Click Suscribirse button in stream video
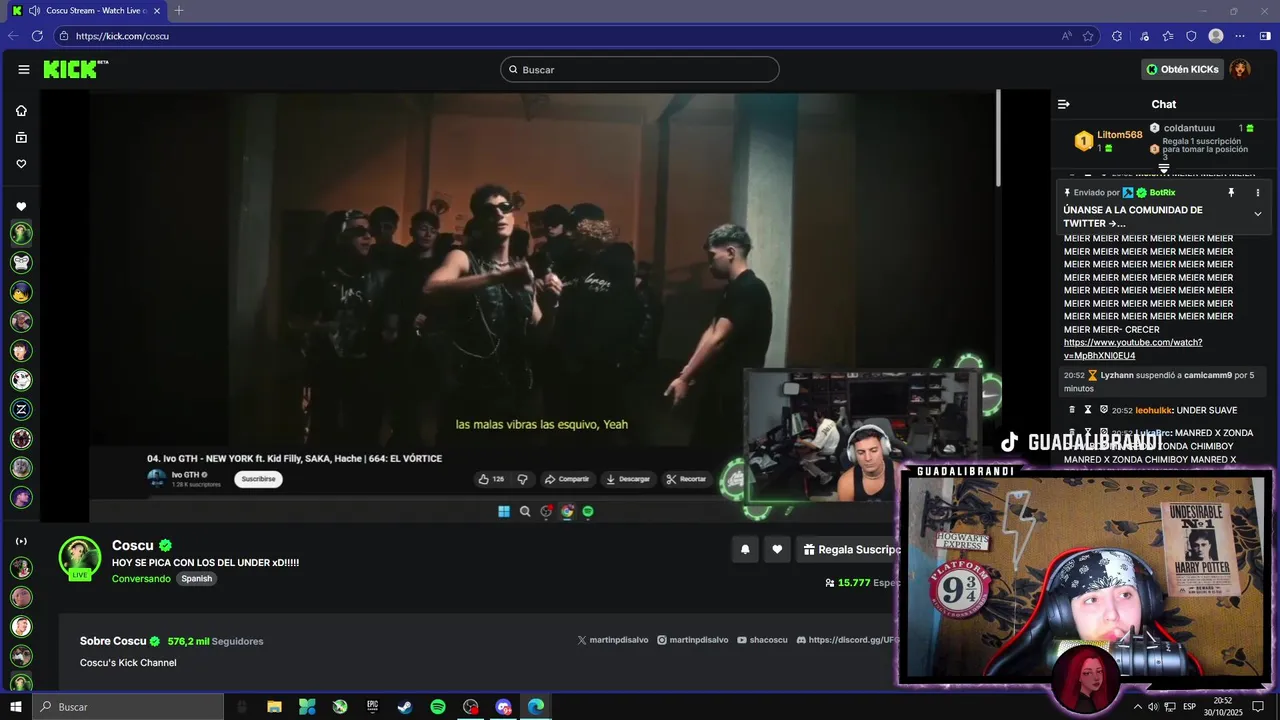Image resolution: width=1280 pixels, height=720 pixels. click(259, 479)
